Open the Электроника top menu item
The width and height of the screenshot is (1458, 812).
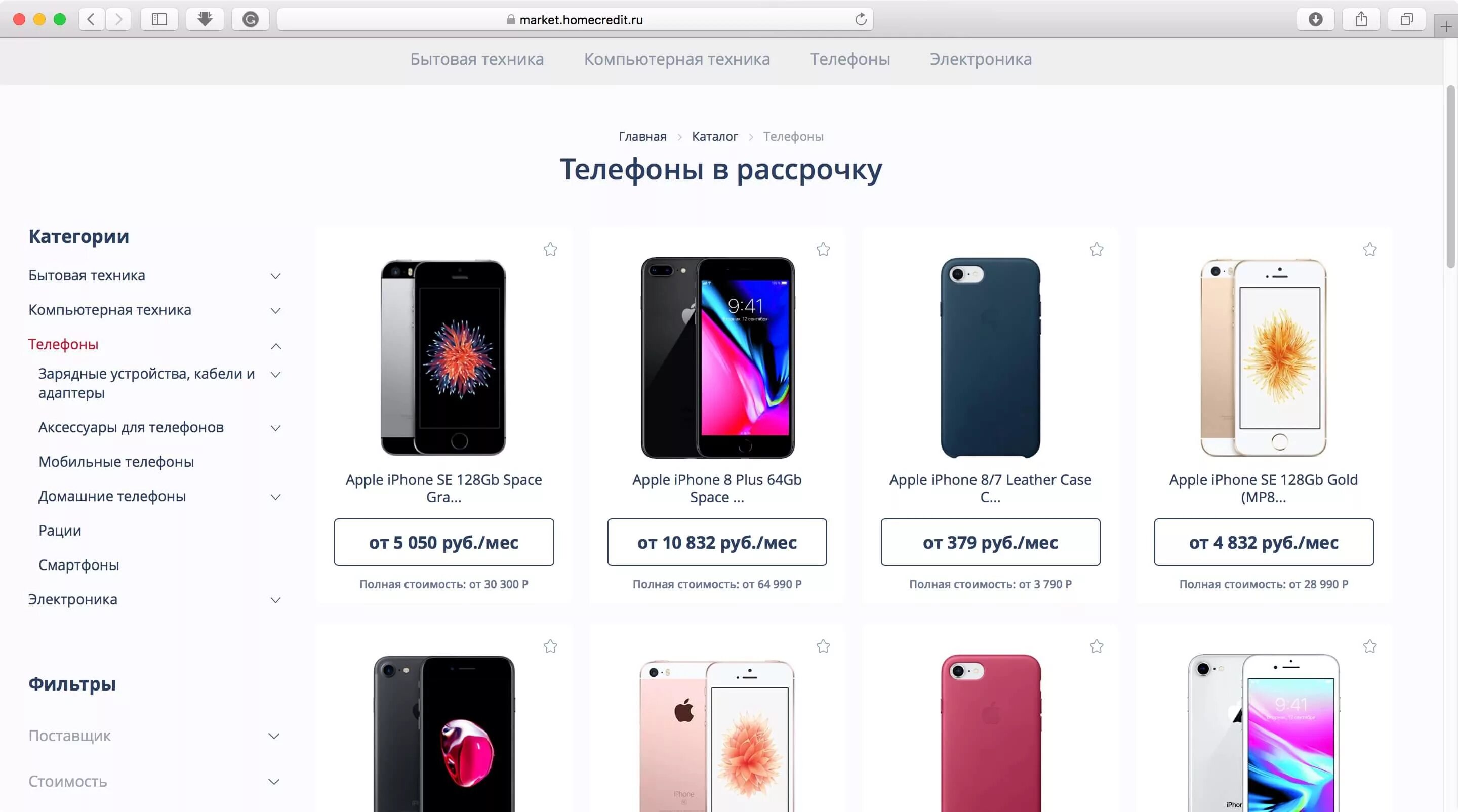click(x=980, y=59)
